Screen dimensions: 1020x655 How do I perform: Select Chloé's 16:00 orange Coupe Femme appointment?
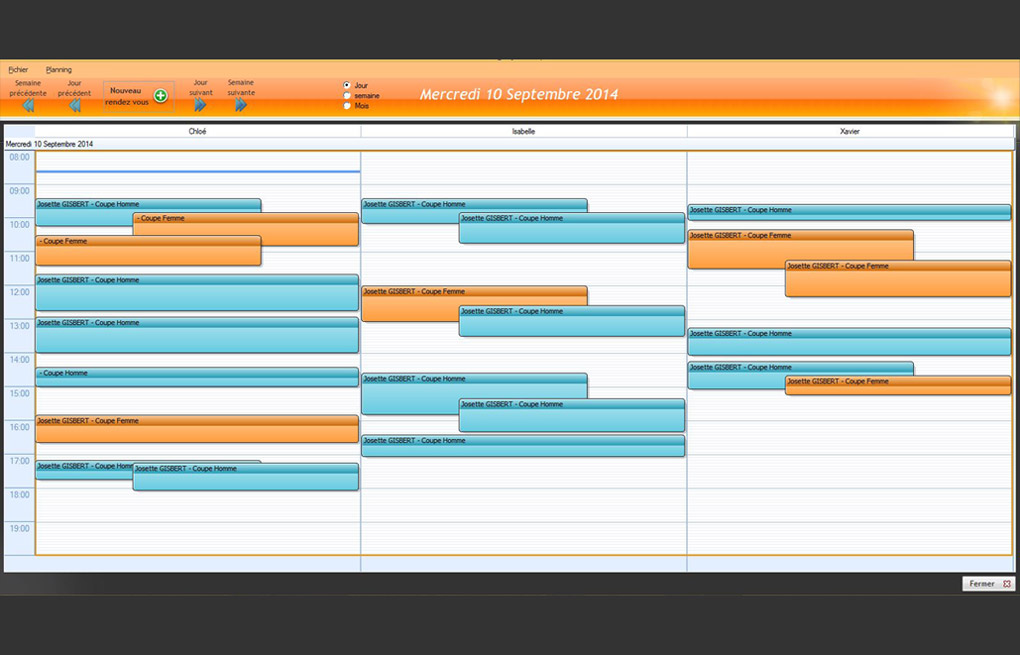(197, 430)
